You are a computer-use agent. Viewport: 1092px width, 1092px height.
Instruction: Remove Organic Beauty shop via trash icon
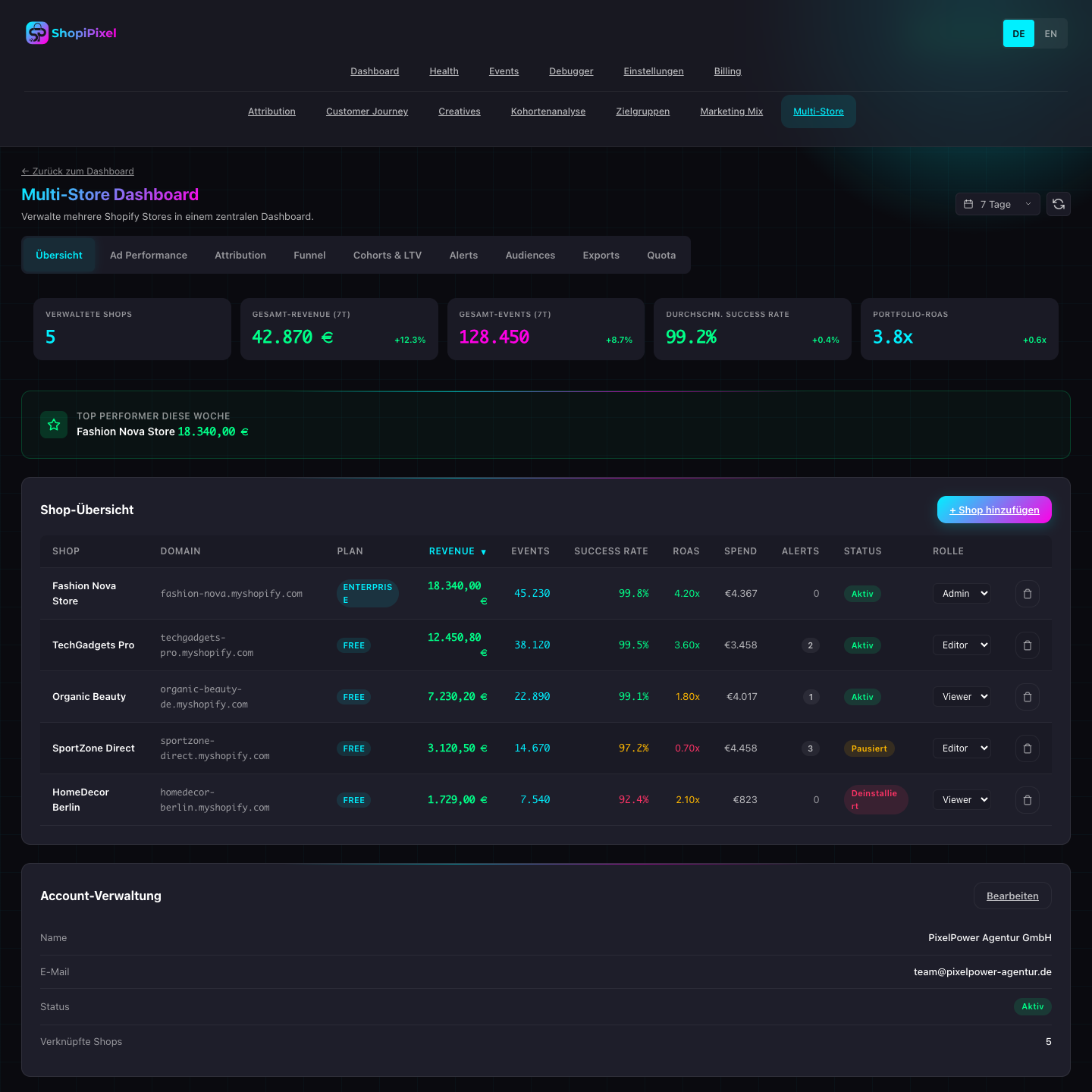tap(1027, 697)
